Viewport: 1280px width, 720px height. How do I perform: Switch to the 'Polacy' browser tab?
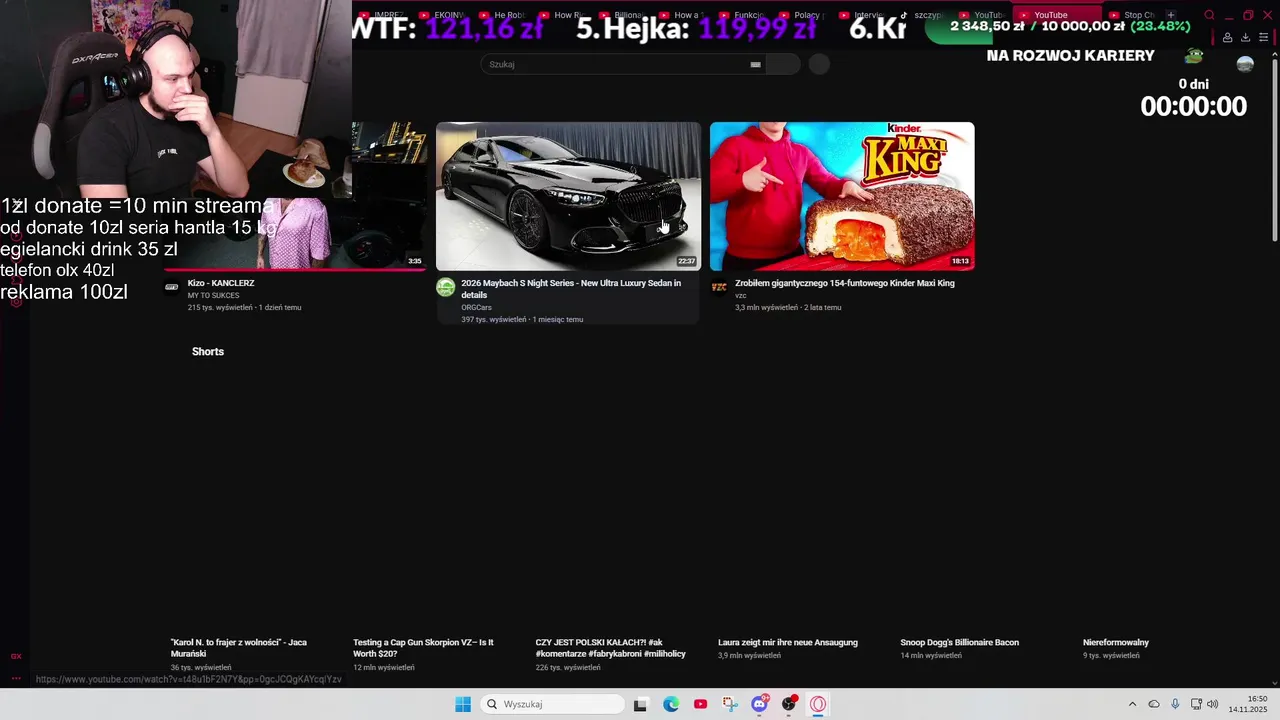coord(802,15)
